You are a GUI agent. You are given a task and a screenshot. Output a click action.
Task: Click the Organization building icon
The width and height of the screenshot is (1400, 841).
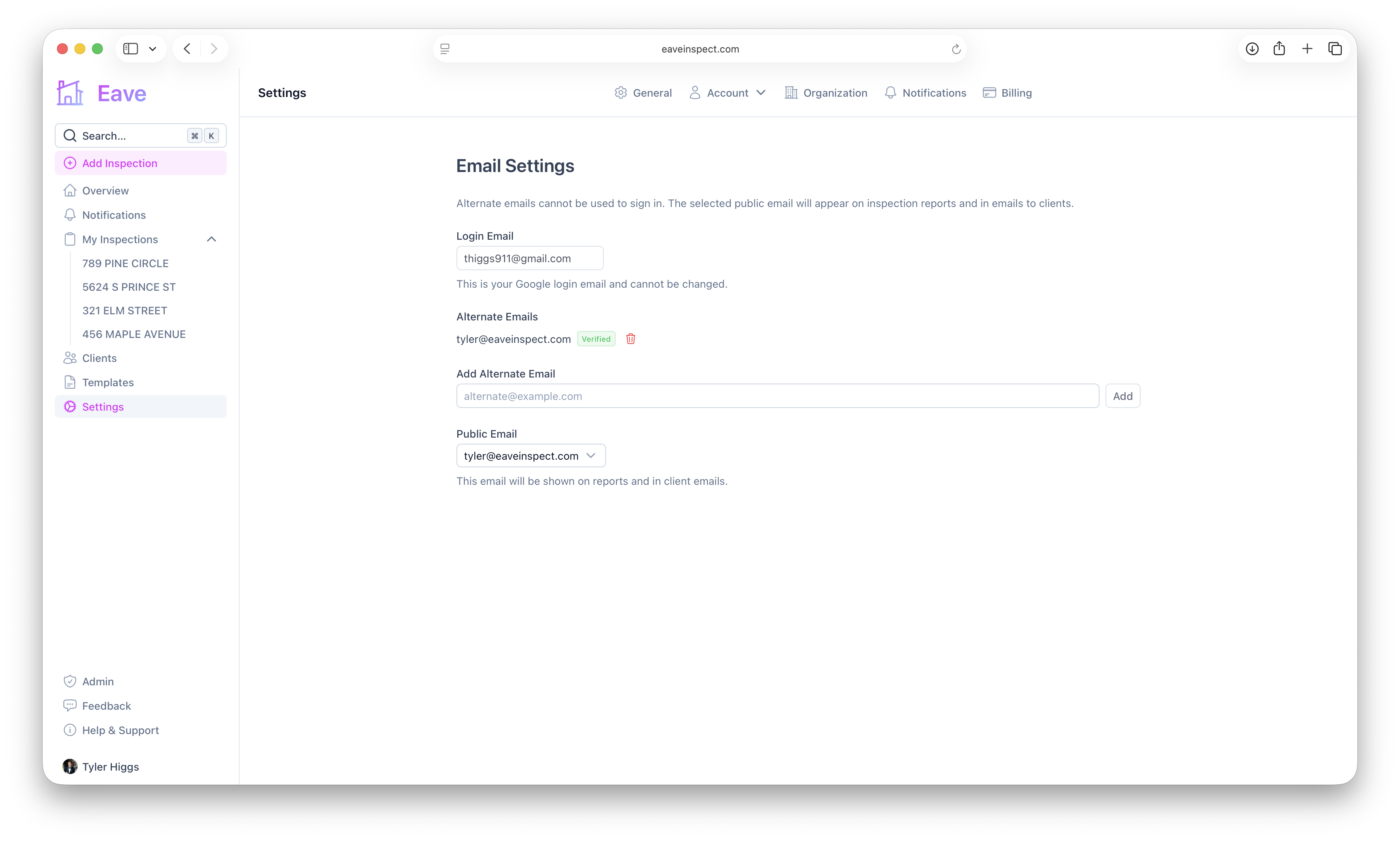pos(791,92)
